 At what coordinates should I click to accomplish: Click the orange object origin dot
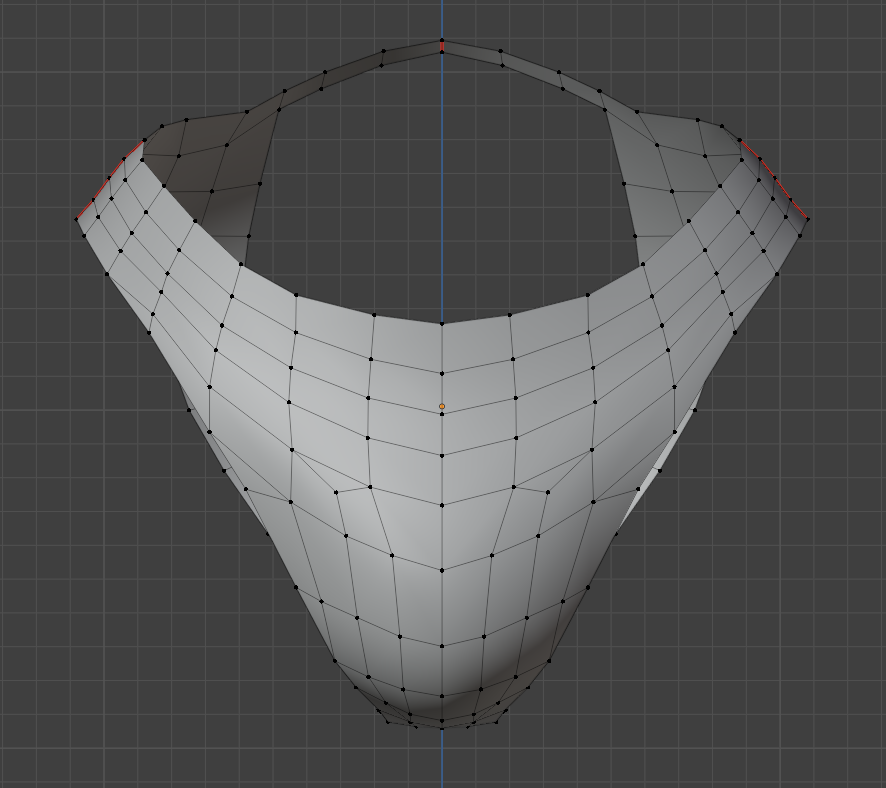(442, 406)
